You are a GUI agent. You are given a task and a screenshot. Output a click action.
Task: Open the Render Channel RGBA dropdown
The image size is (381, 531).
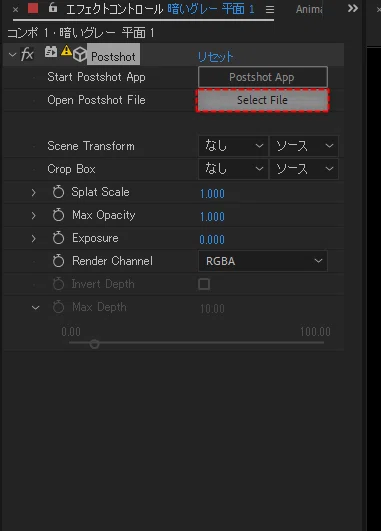tap(263, 261)
